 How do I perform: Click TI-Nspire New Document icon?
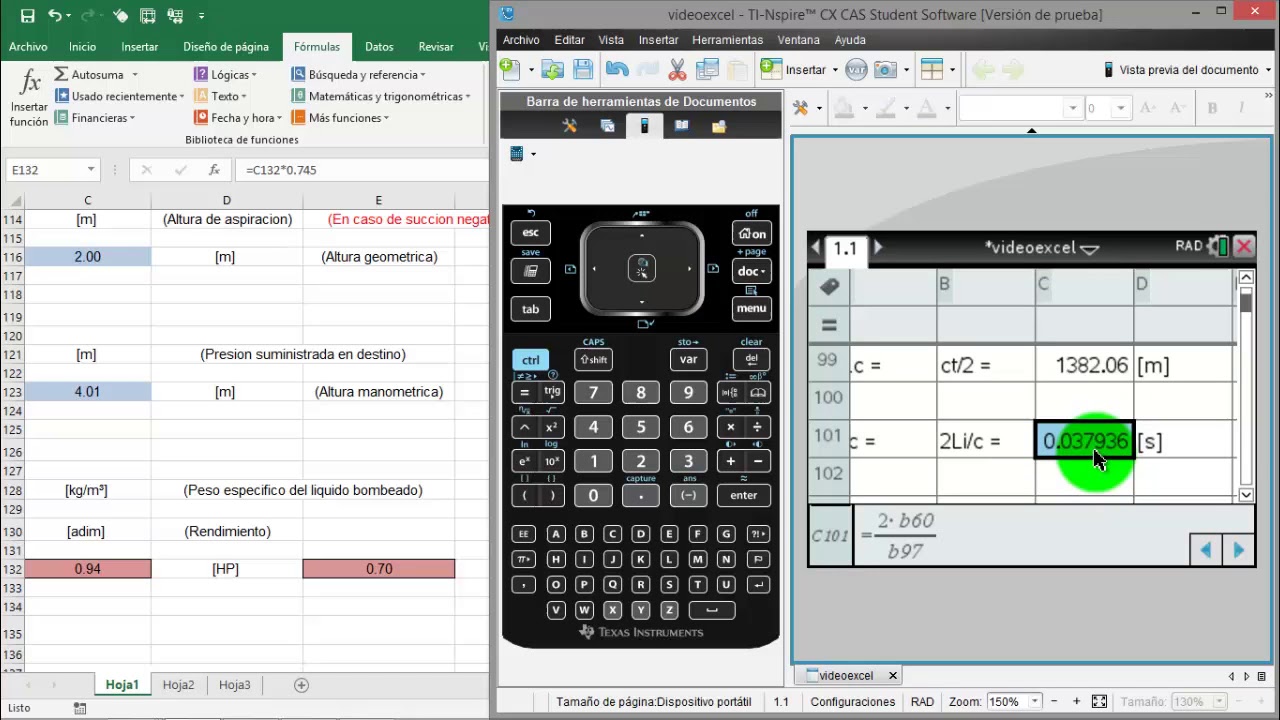coord(510,69)
